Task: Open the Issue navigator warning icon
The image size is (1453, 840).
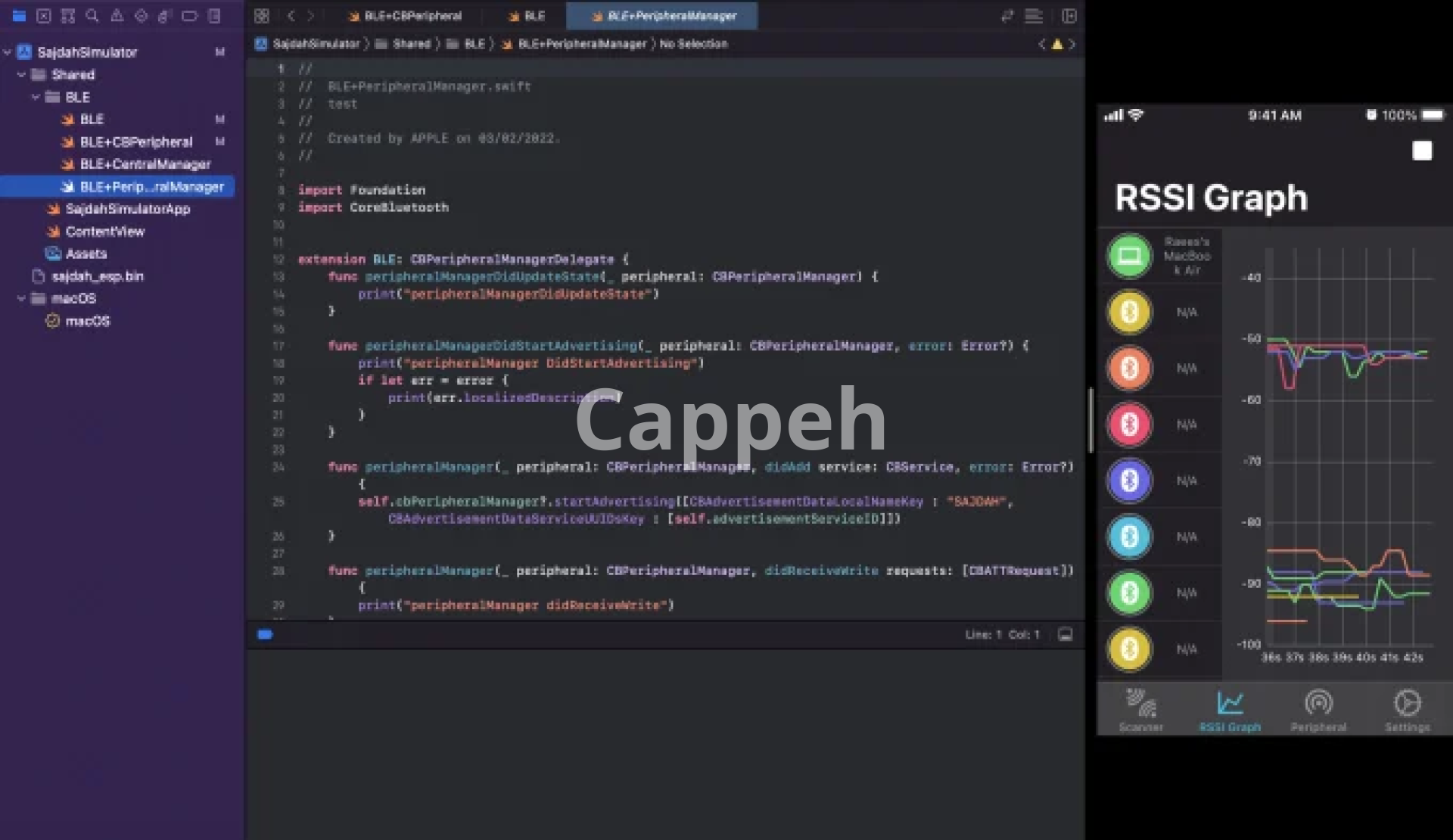Action: point(117,16)
